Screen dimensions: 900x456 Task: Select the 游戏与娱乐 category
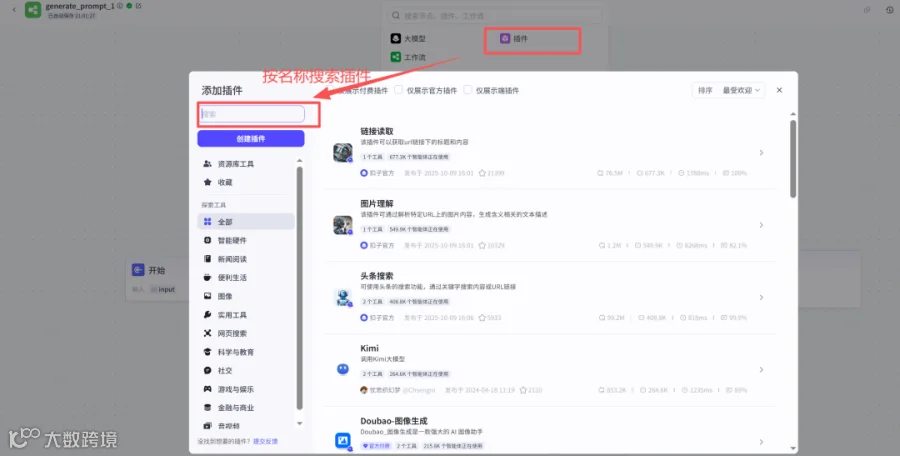(246, 389)
